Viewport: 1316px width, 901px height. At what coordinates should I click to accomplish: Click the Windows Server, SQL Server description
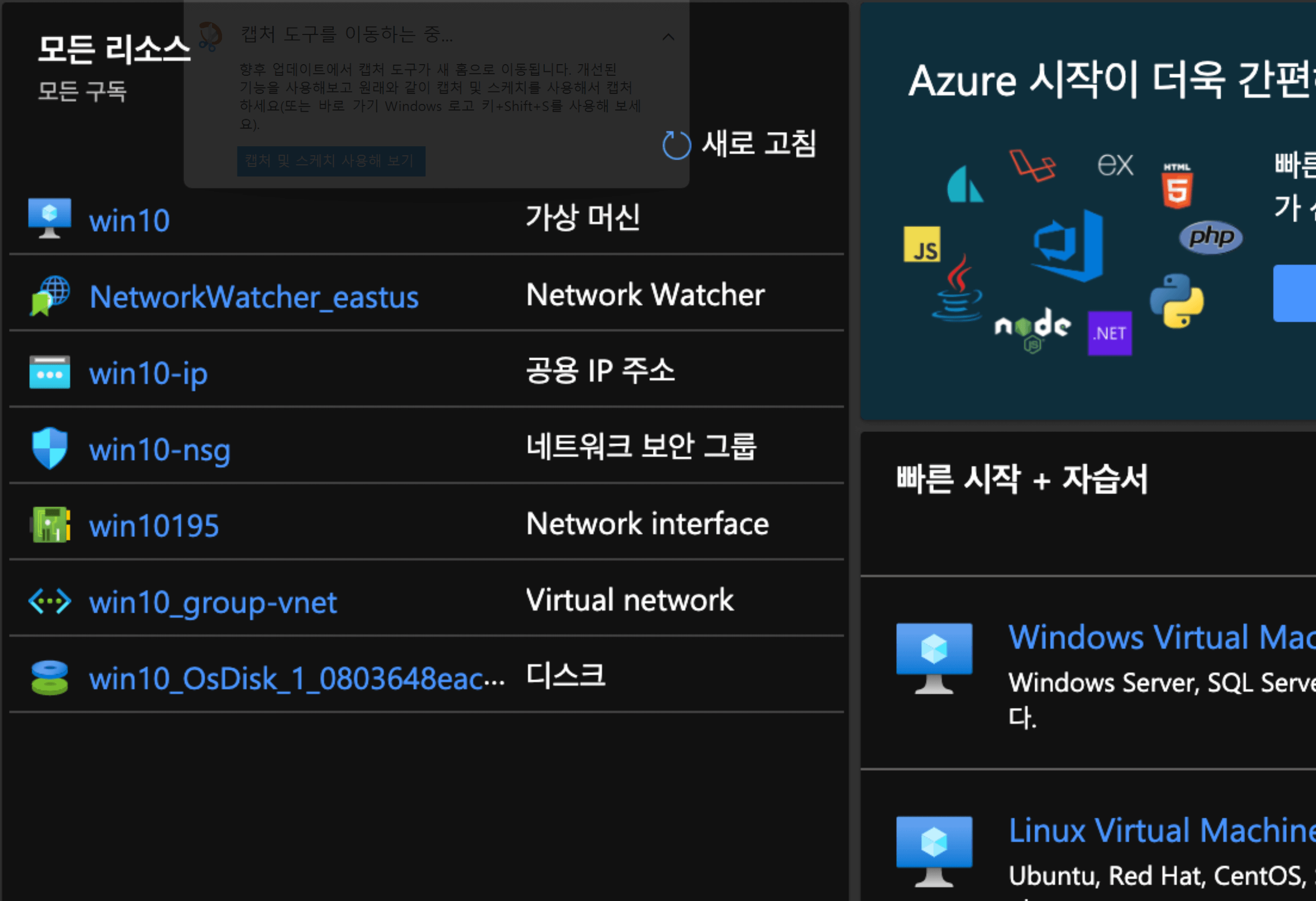coord(1162,700)
